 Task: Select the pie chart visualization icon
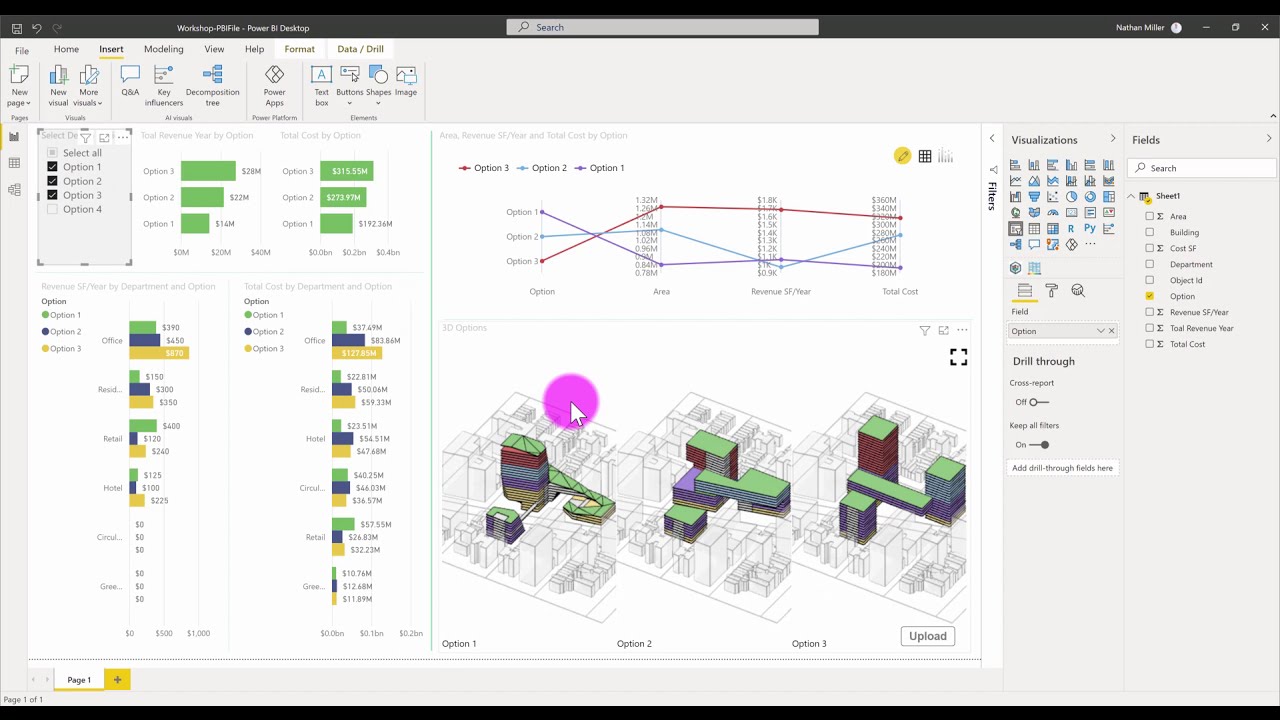(x=1071, y=196)
